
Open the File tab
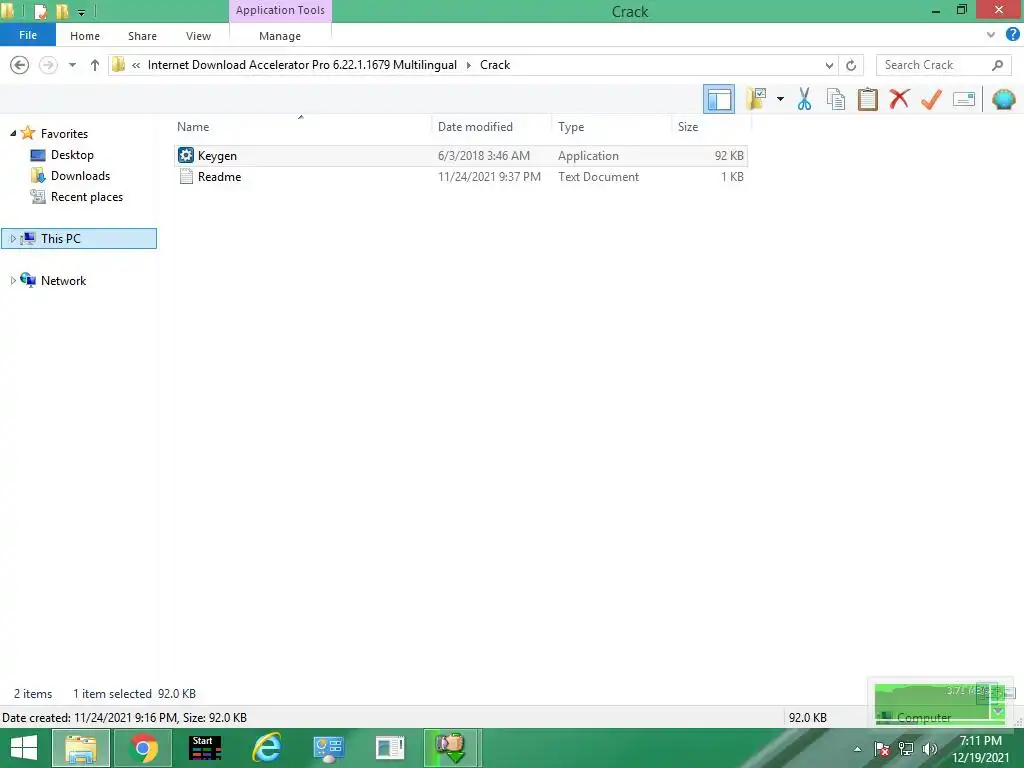[x=28, y=35]
